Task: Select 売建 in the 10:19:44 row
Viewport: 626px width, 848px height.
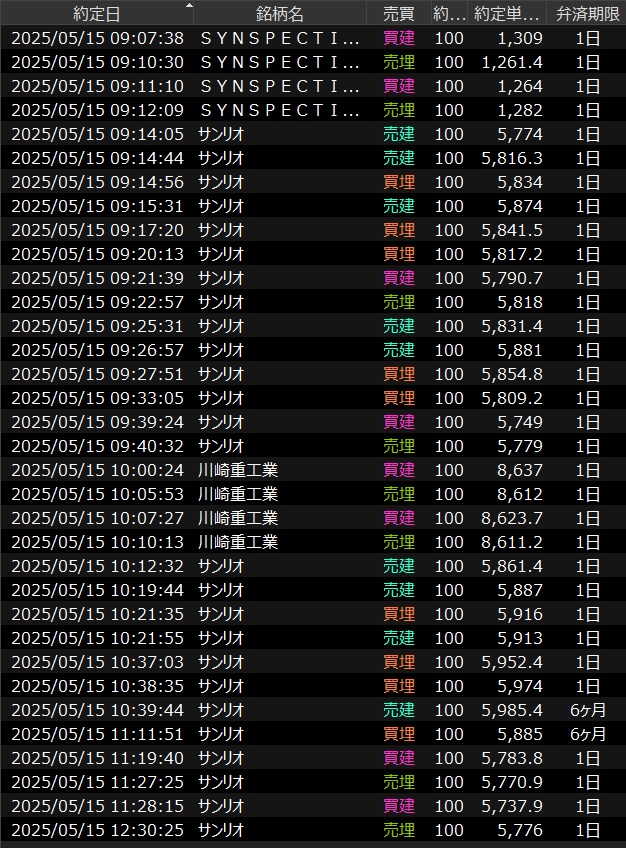Action: (398, 589)
